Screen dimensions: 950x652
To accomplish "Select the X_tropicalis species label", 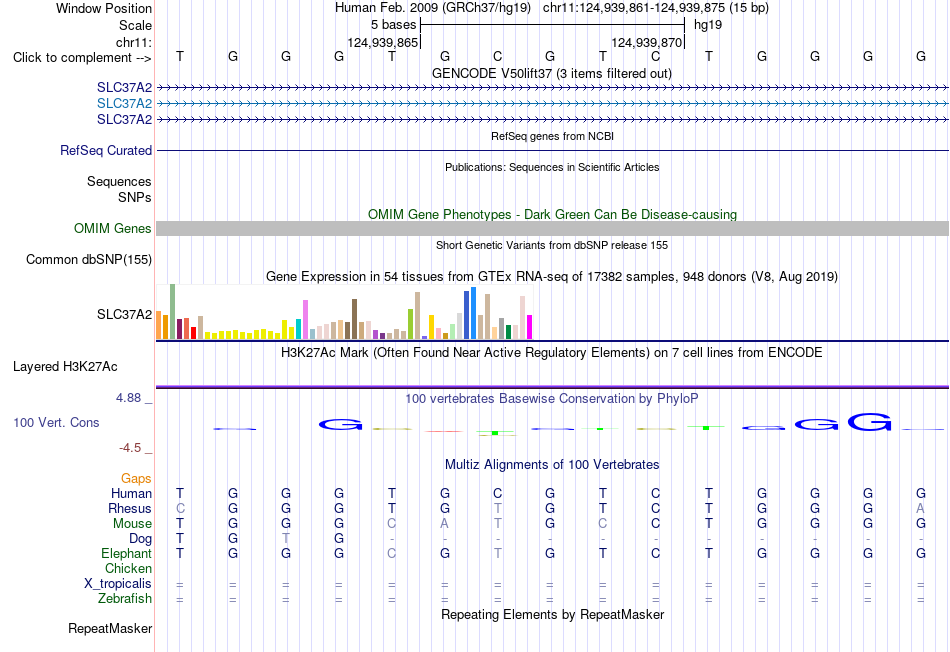I will coord(118,584).
